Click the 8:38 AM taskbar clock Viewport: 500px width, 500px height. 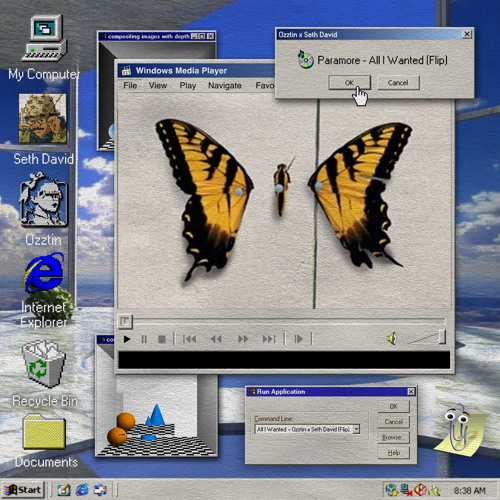click(469, 490)
